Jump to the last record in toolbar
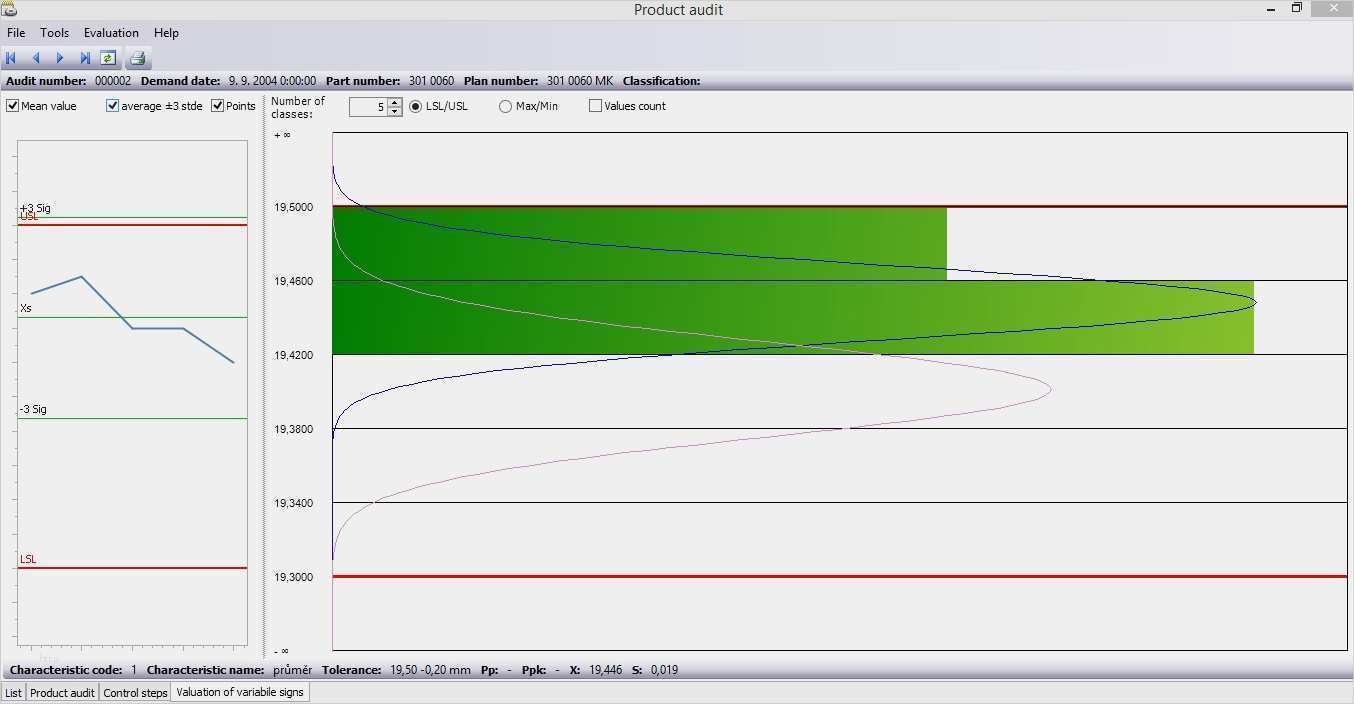 pyautogui.click(x=85, y=58)
